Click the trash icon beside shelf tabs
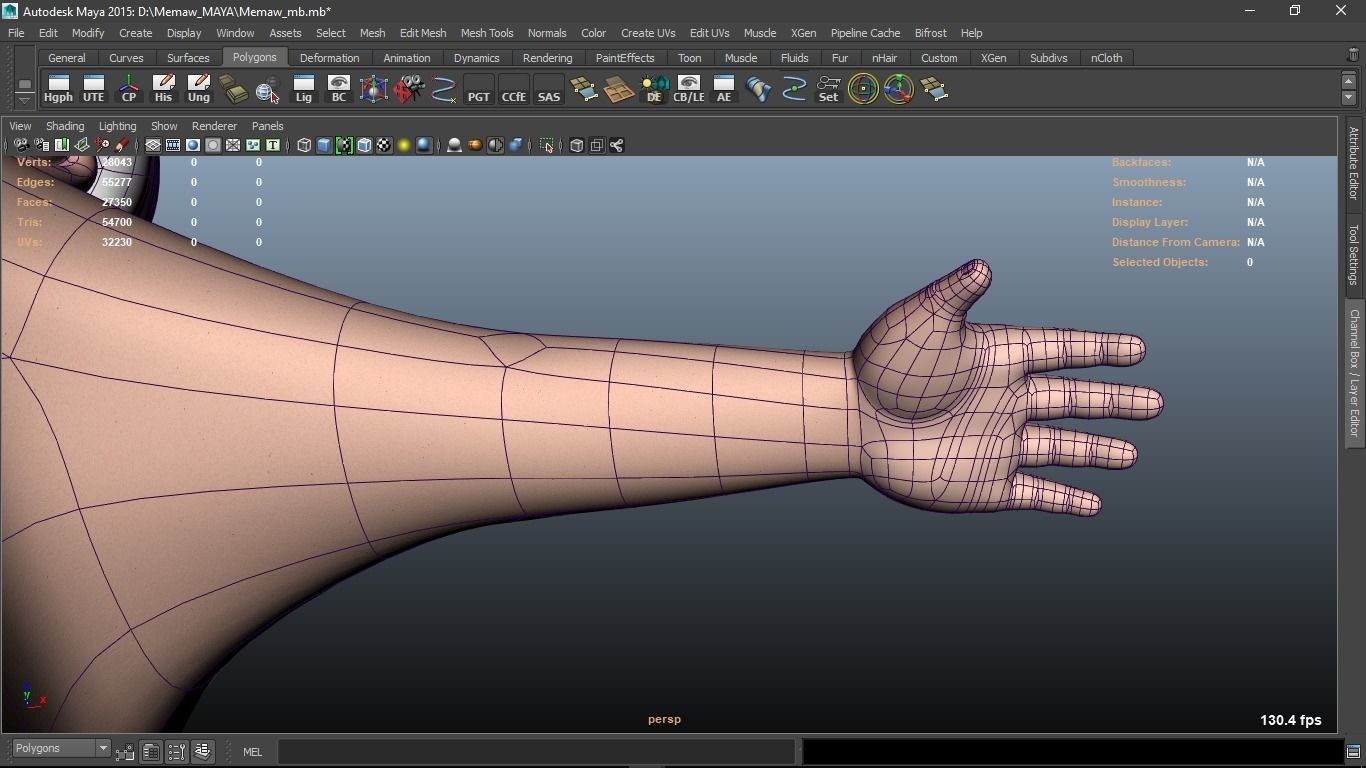Screen dimensions: 1366x768 point(1353,55)
